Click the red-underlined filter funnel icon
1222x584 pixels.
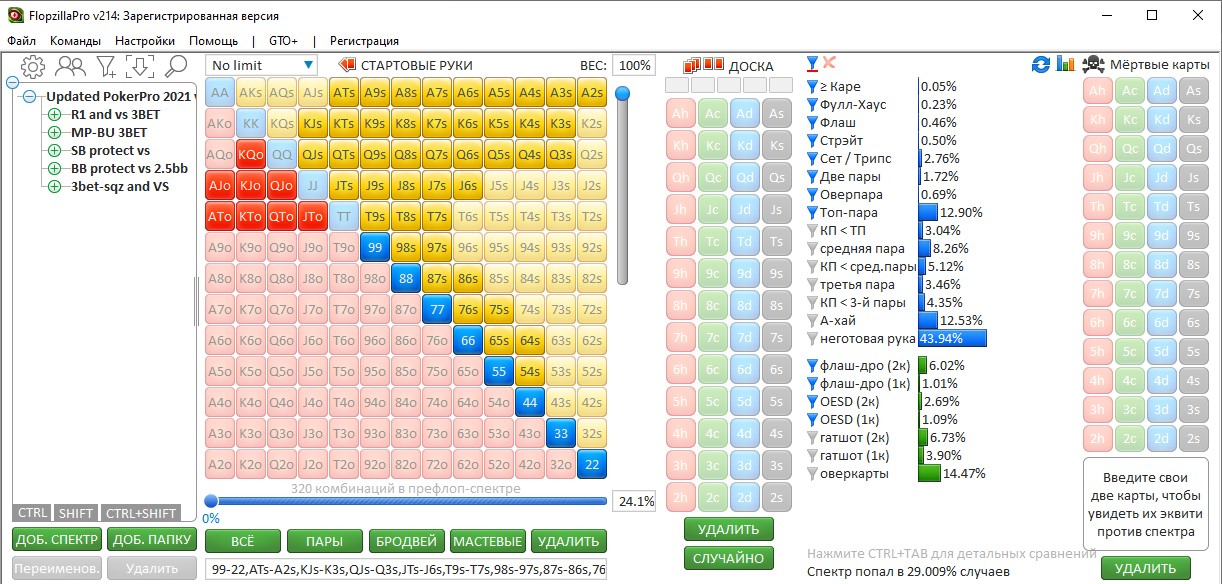click(813, 64)
